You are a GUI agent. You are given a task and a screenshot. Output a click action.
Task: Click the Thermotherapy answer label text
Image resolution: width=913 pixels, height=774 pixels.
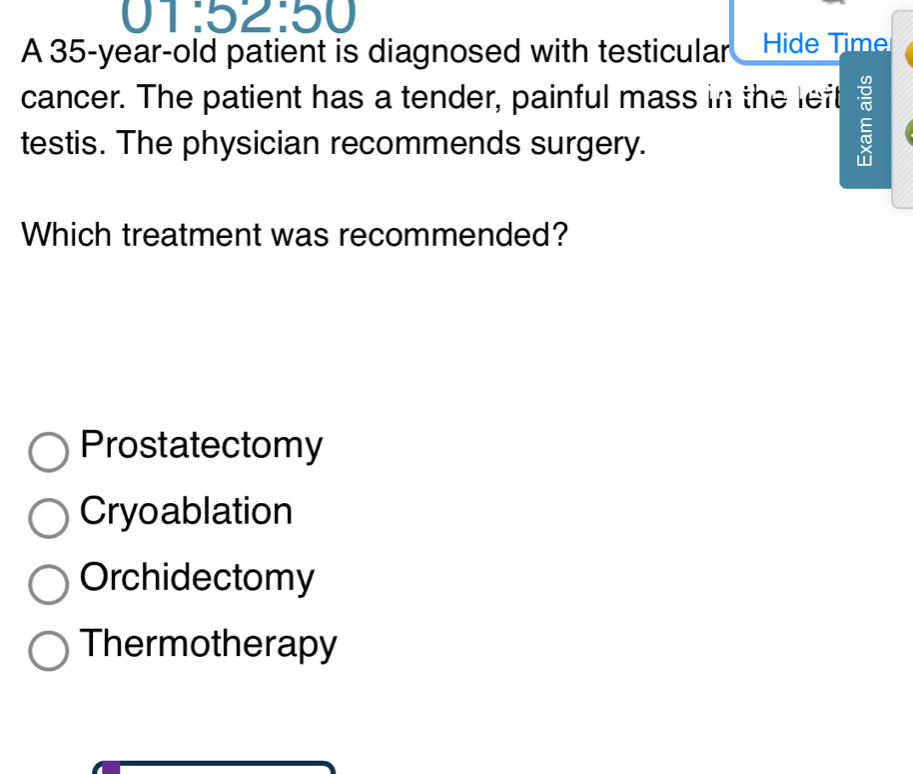click(208, 643)
